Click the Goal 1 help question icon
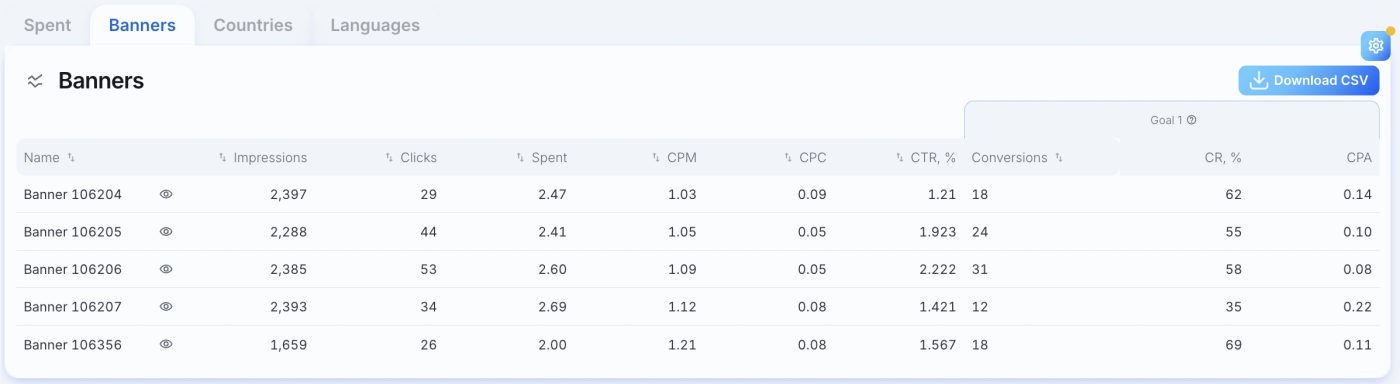Image resolution: width=1400 pixels, height=384 pixels. 1191,120
